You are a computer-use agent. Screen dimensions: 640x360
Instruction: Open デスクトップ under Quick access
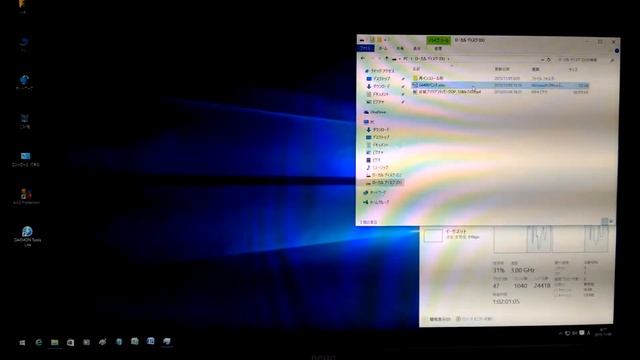point(379,78)
